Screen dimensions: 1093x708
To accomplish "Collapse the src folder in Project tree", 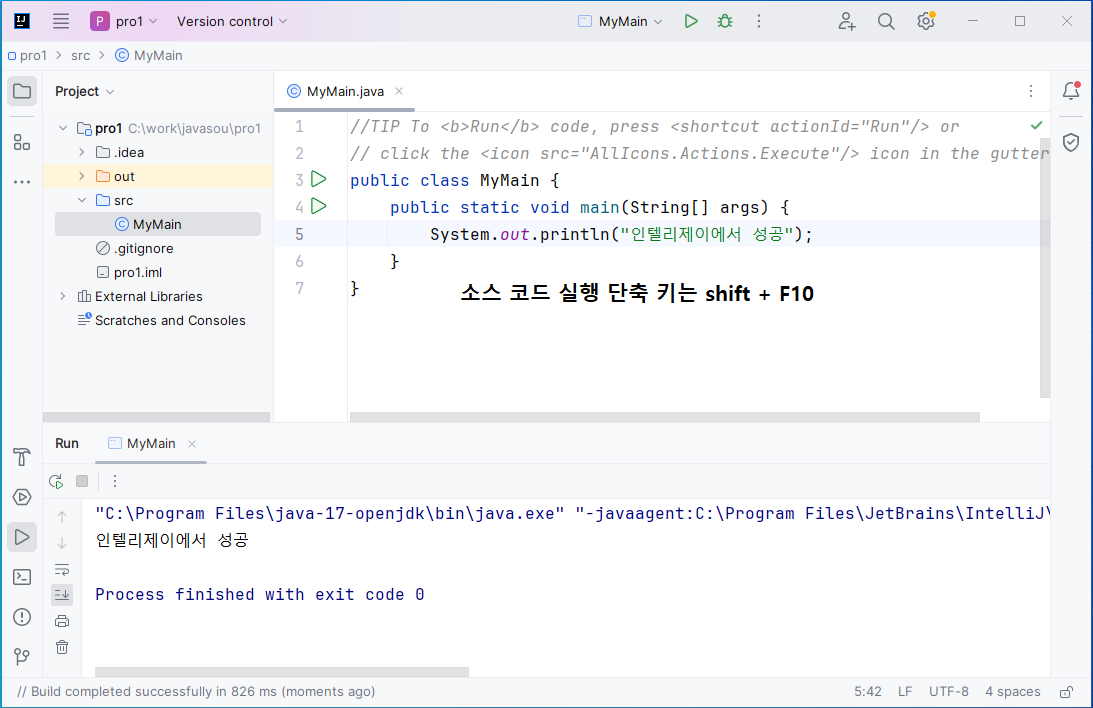I will point(83,199).
